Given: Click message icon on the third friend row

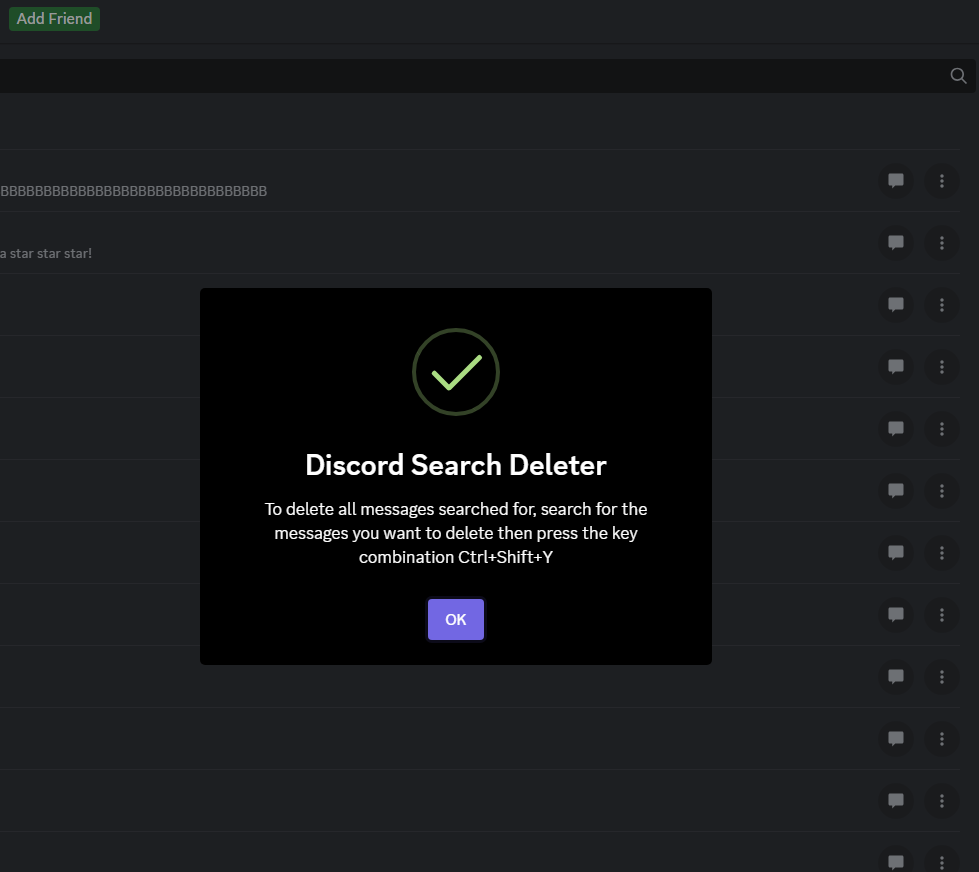Looking at the screenshot, I should point(895,305).
